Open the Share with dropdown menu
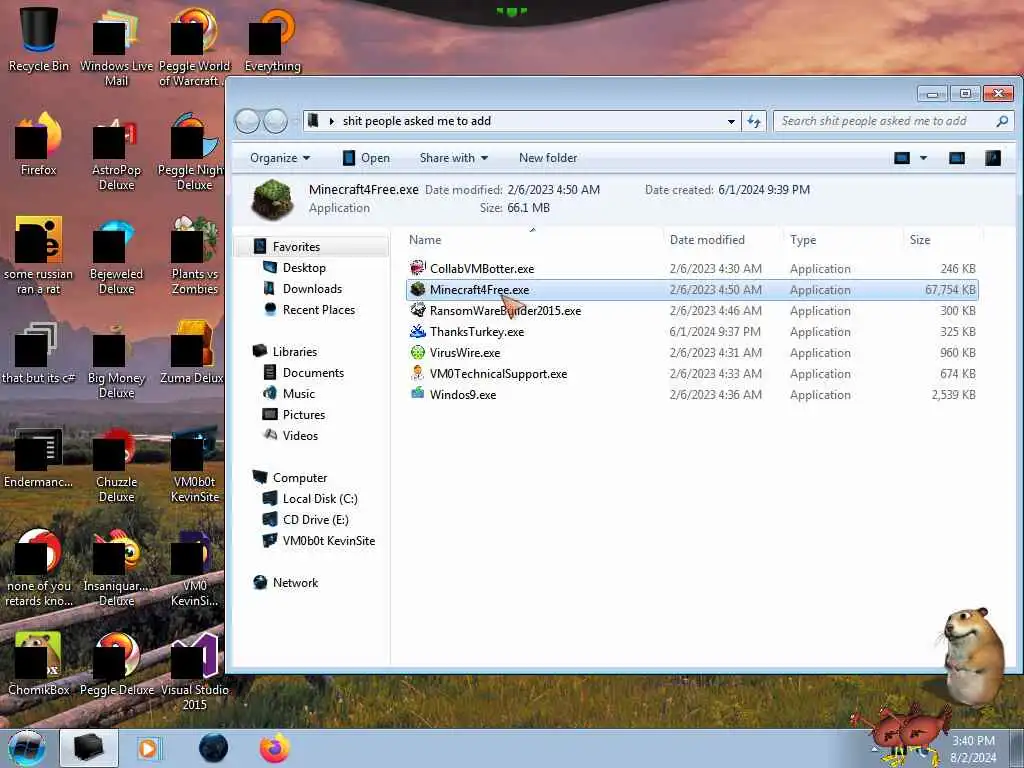The height and width of the screenshot is (768, 1024). coord(454,158)
